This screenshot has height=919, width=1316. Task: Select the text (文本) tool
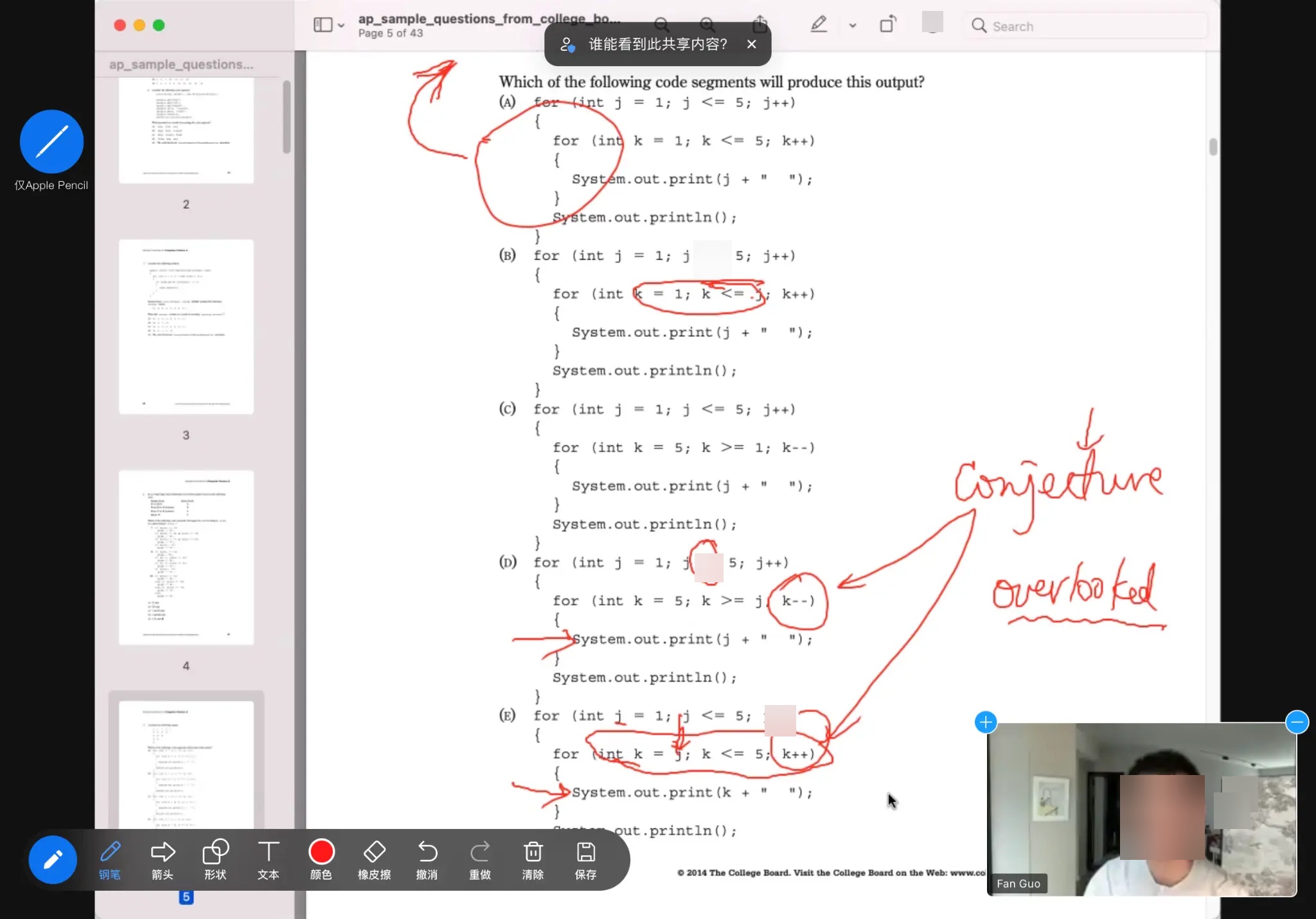(268, 859)
